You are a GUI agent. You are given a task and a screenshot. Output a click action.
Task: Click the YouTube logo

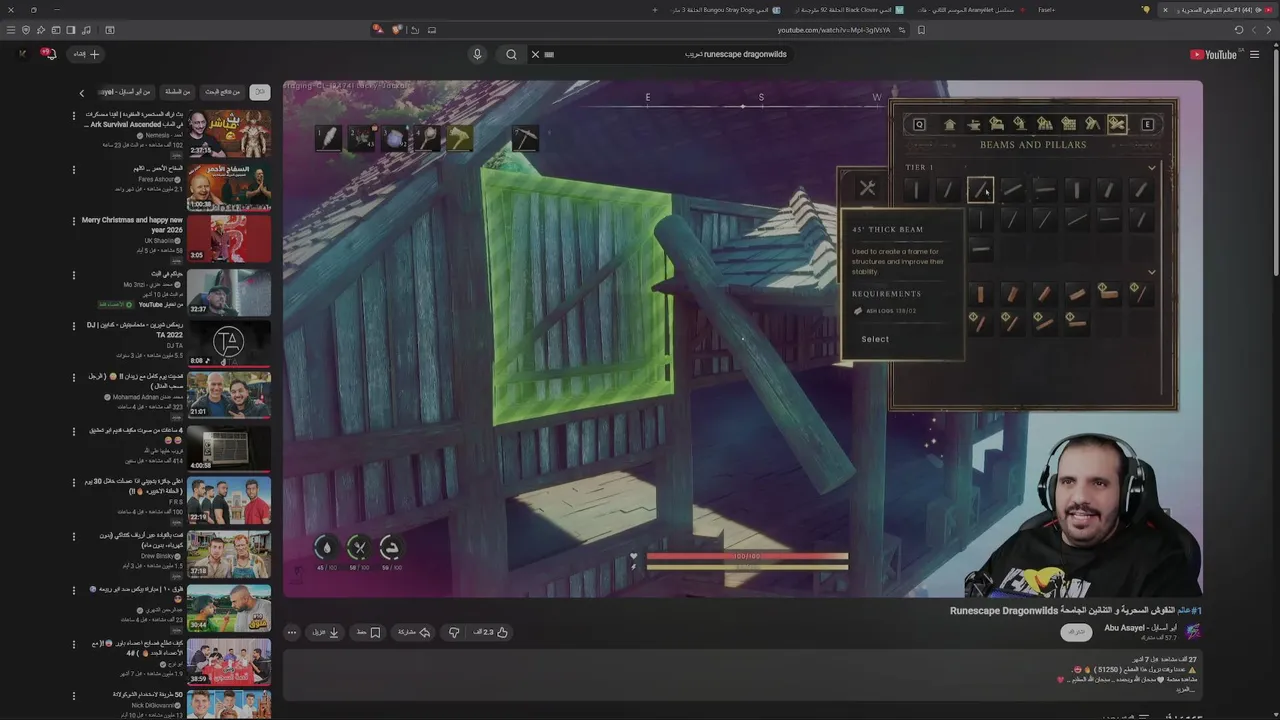pyautogui.click(x=1214, y=55)
